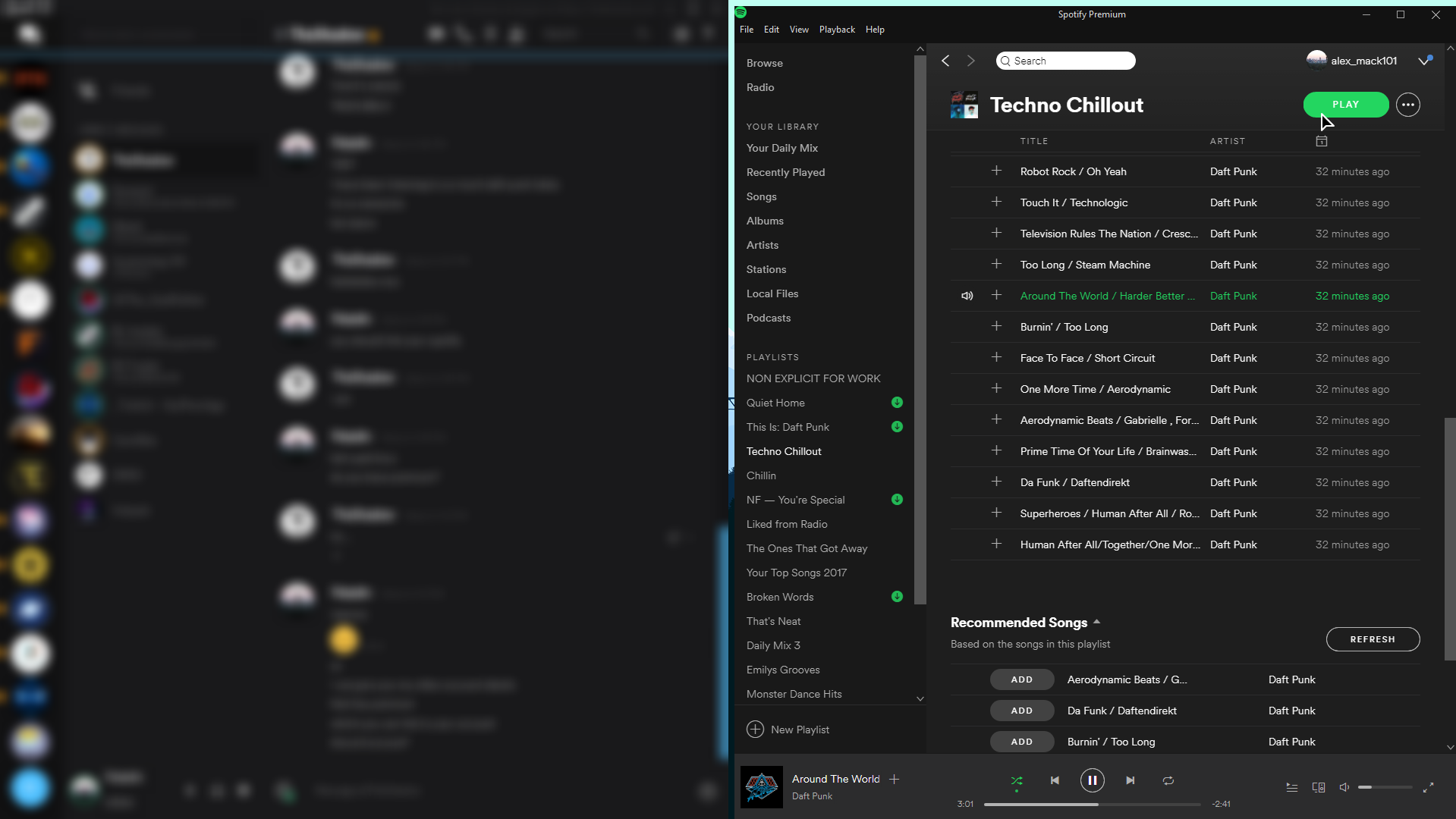Toggle download for Quiet Home playlist
Viewport: 1456px width, 819px height.
click(897, 403)
